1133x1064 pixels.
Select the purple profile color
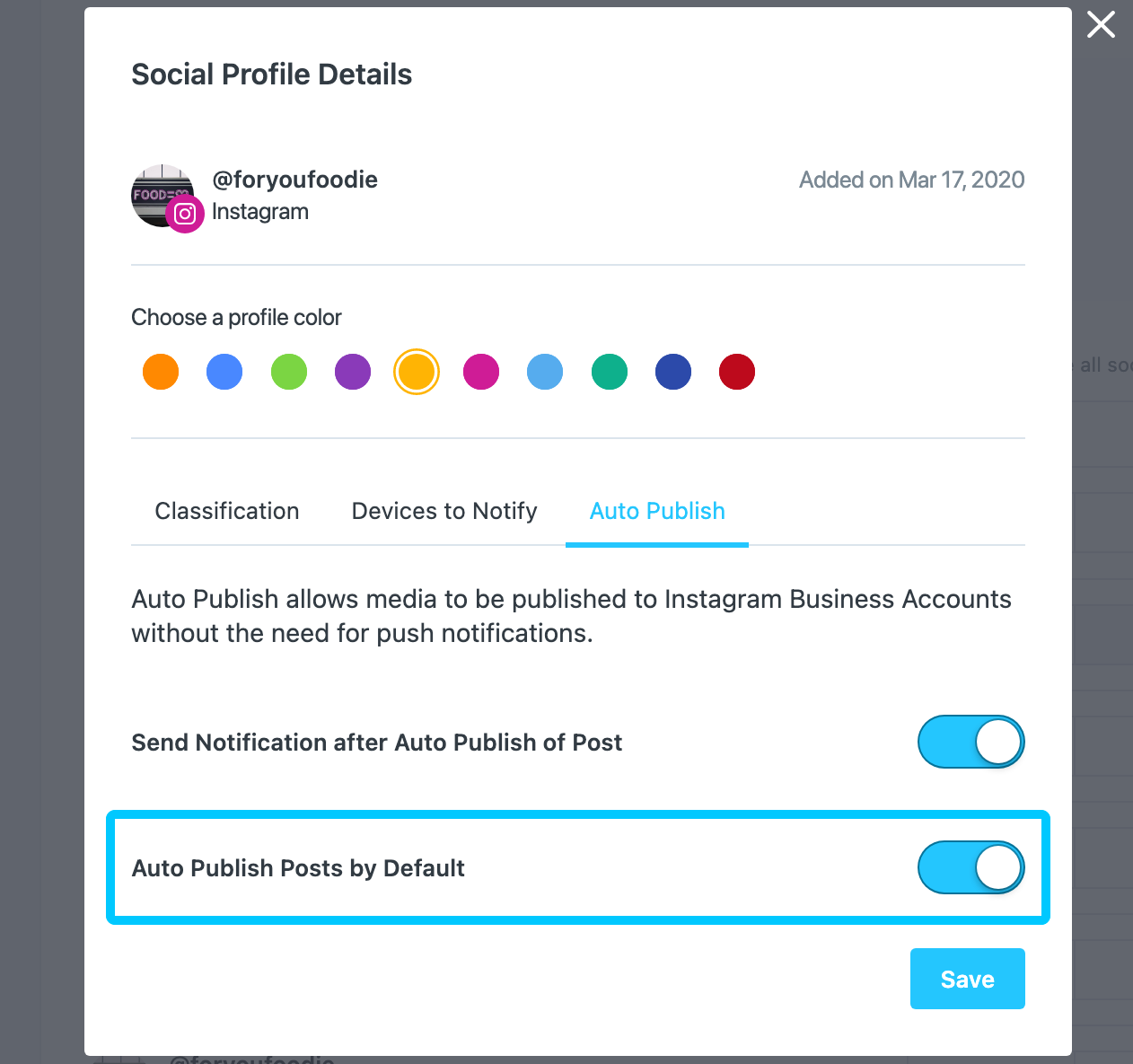(x=353, y=372)
